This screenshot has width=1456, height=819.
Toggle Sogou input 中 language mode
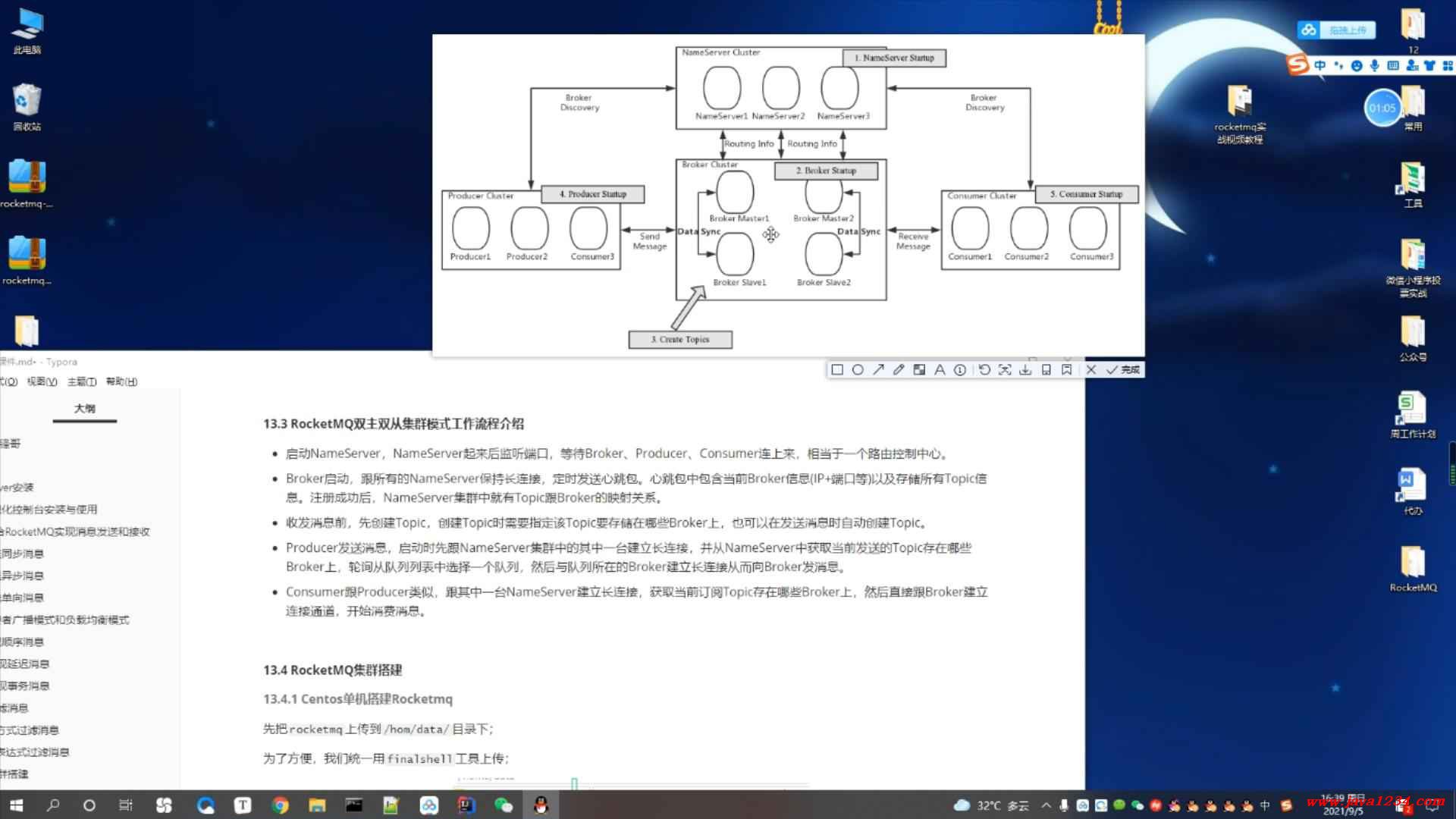point(1320,66)
